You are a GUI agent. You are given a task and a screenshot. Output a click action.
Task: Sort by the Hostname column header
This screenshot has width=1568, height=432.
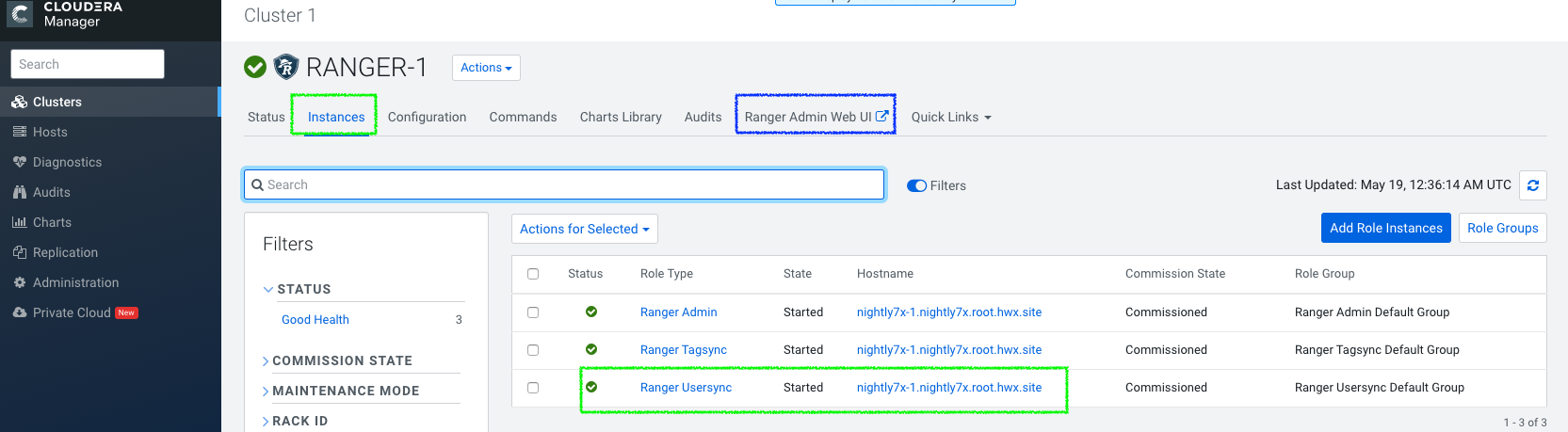(x=885, y=273)
